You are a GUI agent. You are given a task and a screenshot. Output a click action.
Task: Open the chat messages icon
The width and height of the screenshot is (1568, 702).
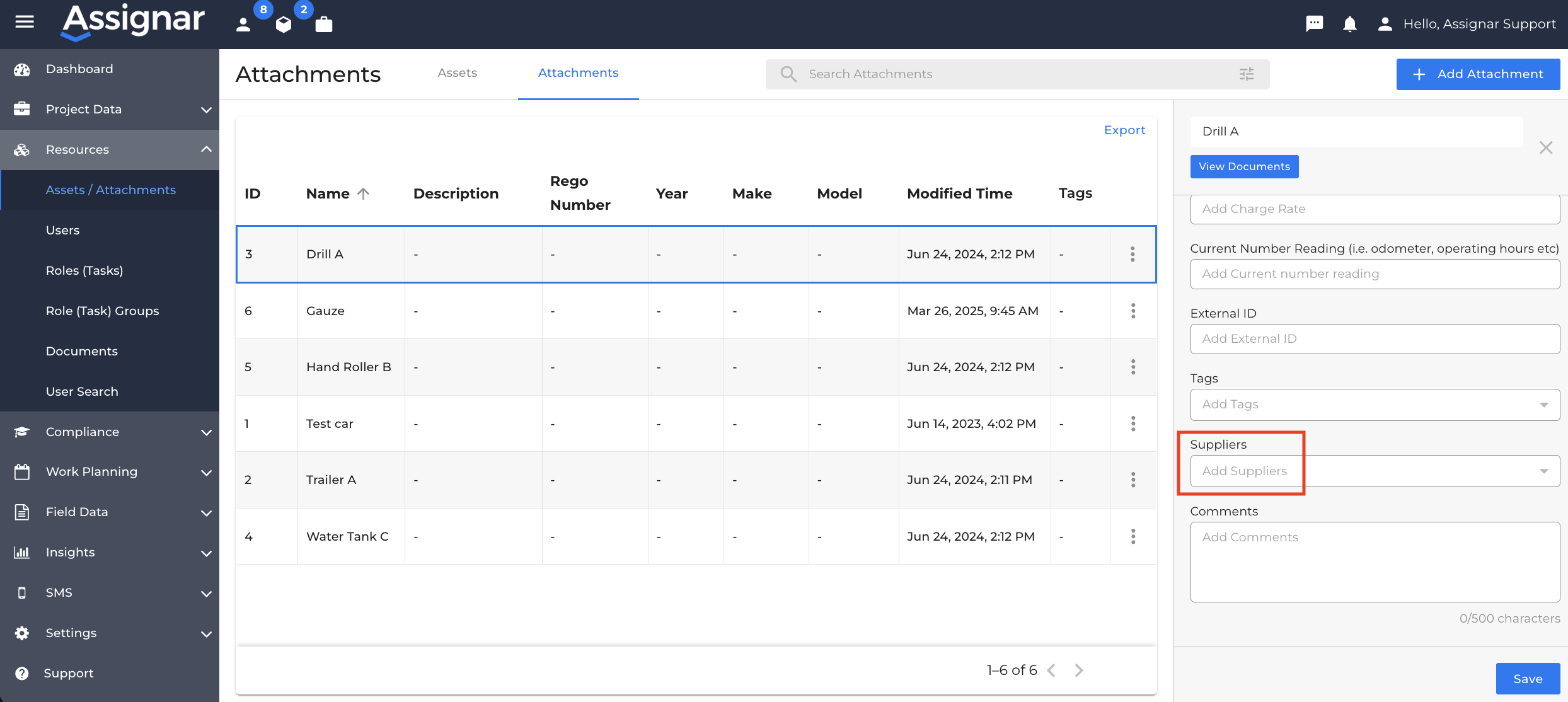click(1314, 24)
